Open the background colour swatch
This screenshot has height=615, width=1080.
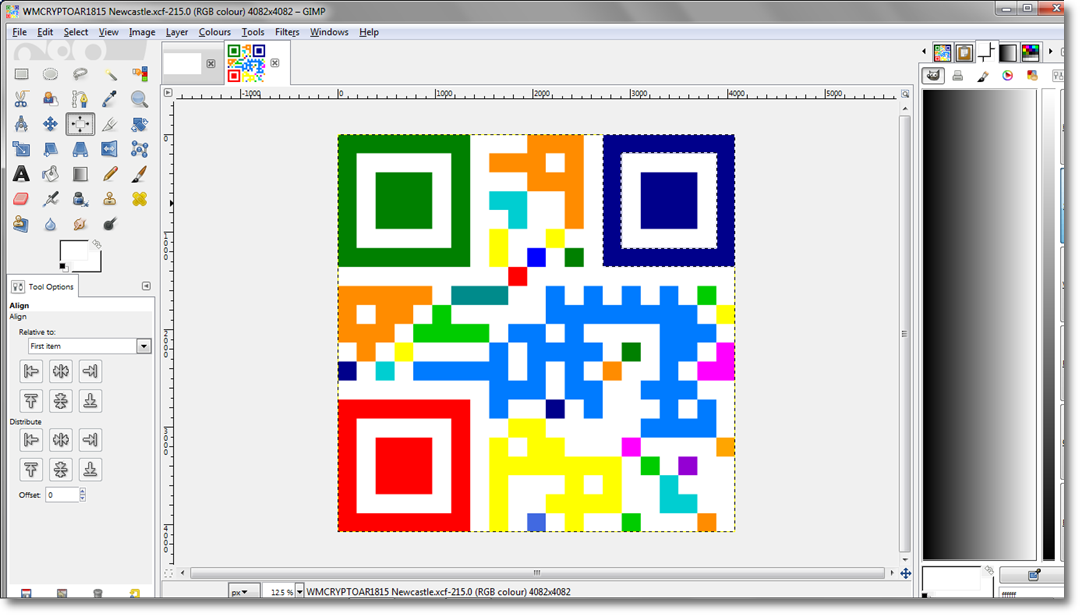point(95,265)
